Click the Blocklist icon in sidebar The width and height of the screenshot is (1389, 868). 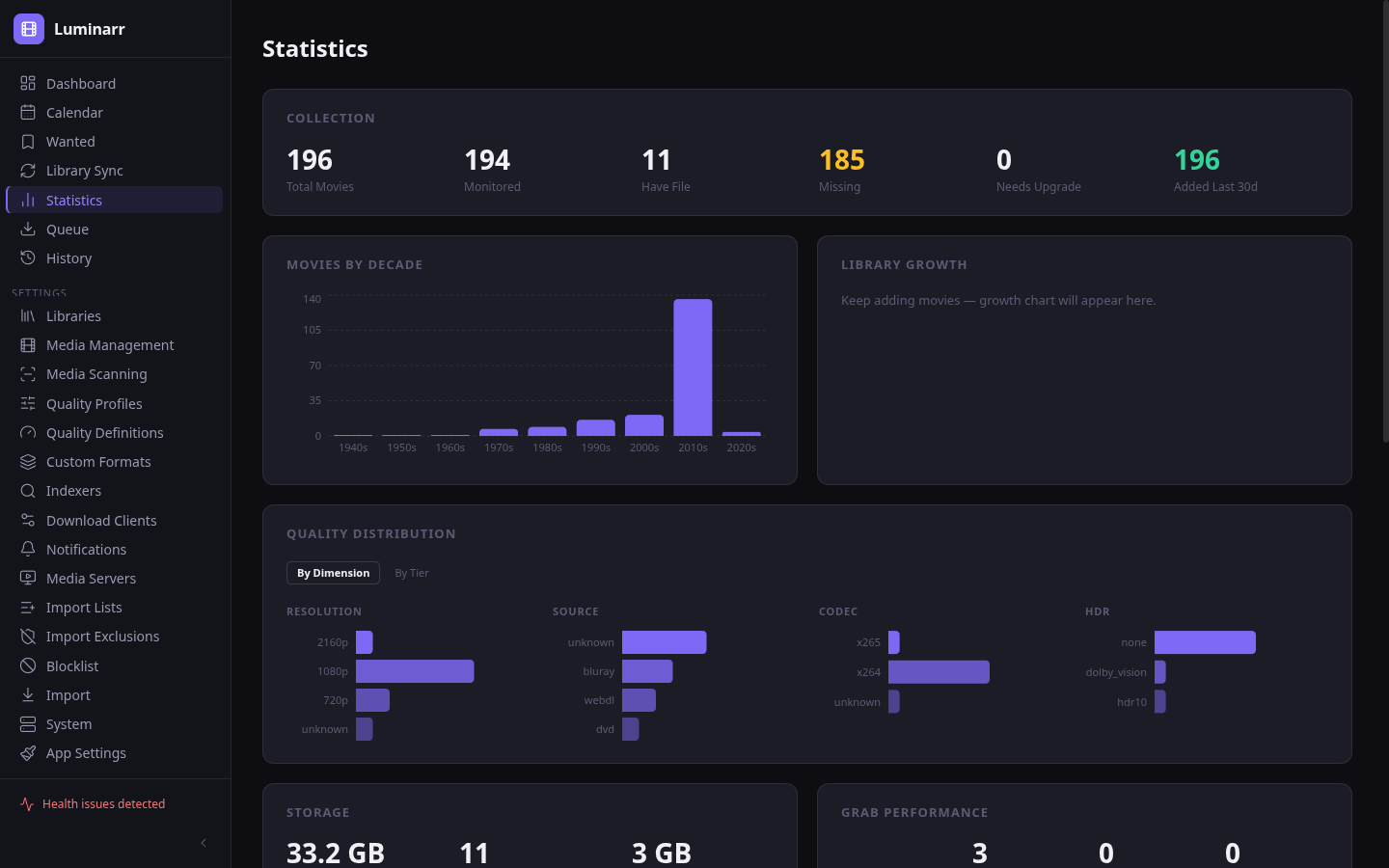click(x=27, y=665)
